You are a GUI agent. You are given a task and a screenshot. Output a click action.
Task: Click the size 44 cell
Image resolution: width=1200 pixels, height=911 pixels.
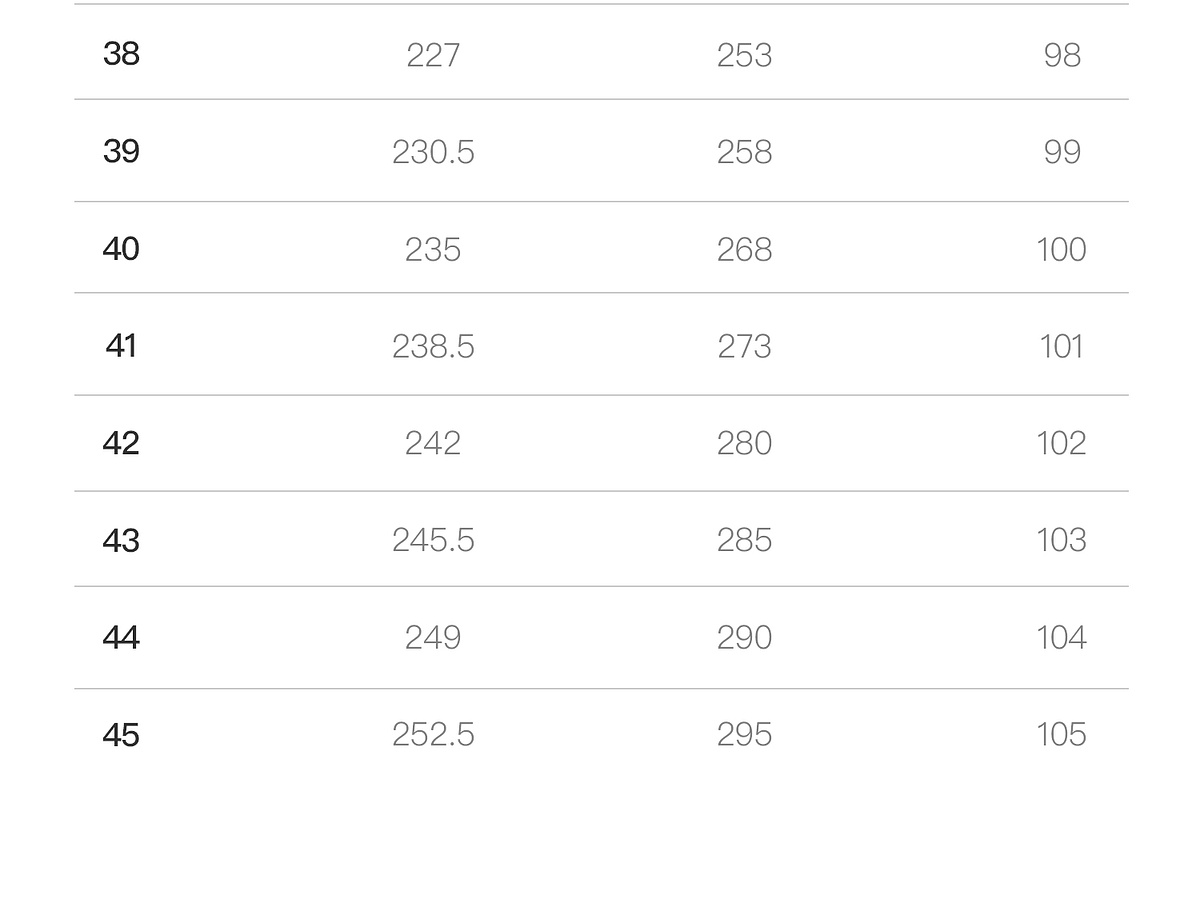[121, 637]
